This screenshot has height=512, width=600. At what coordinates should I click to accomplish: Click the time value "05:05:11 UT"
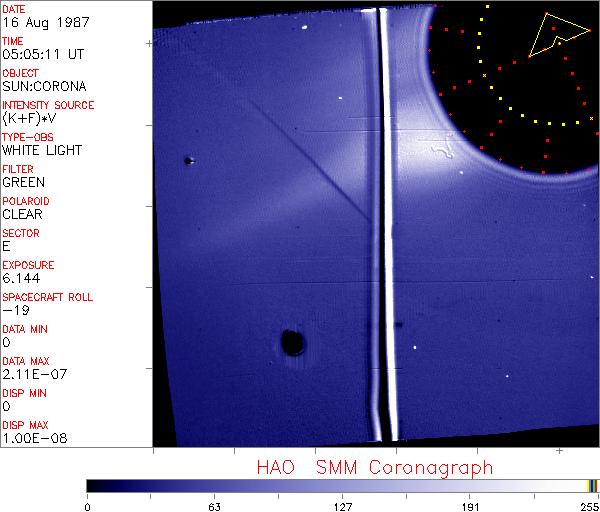(43, 54)
